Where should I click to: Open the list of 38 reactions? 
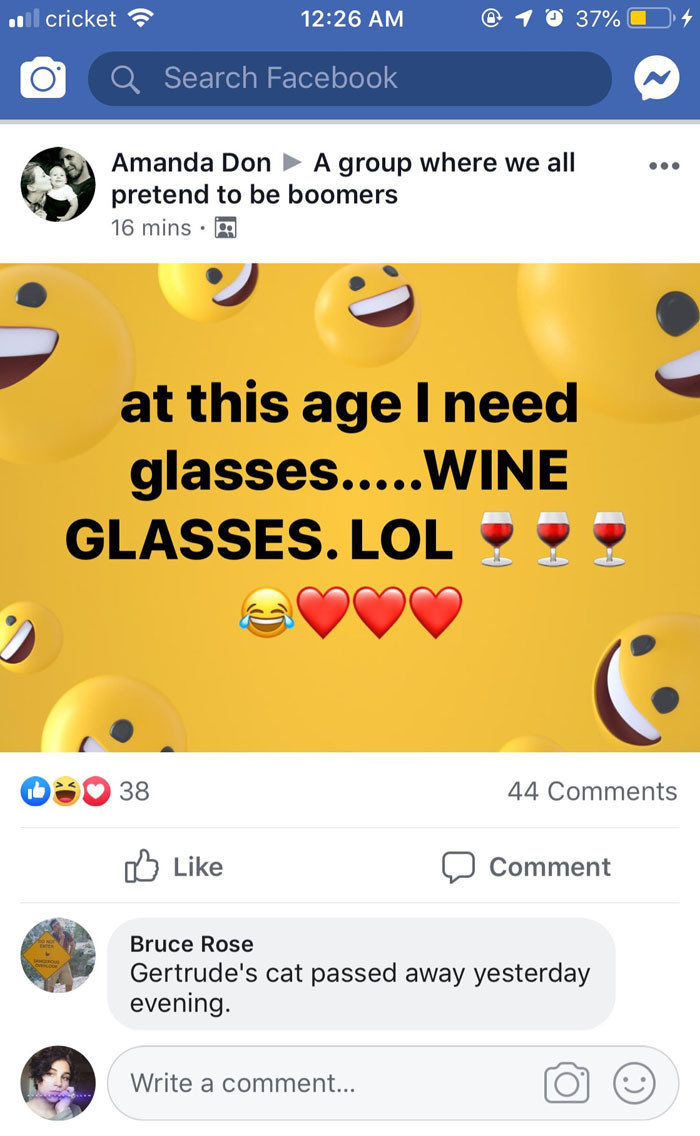point(134,791)
